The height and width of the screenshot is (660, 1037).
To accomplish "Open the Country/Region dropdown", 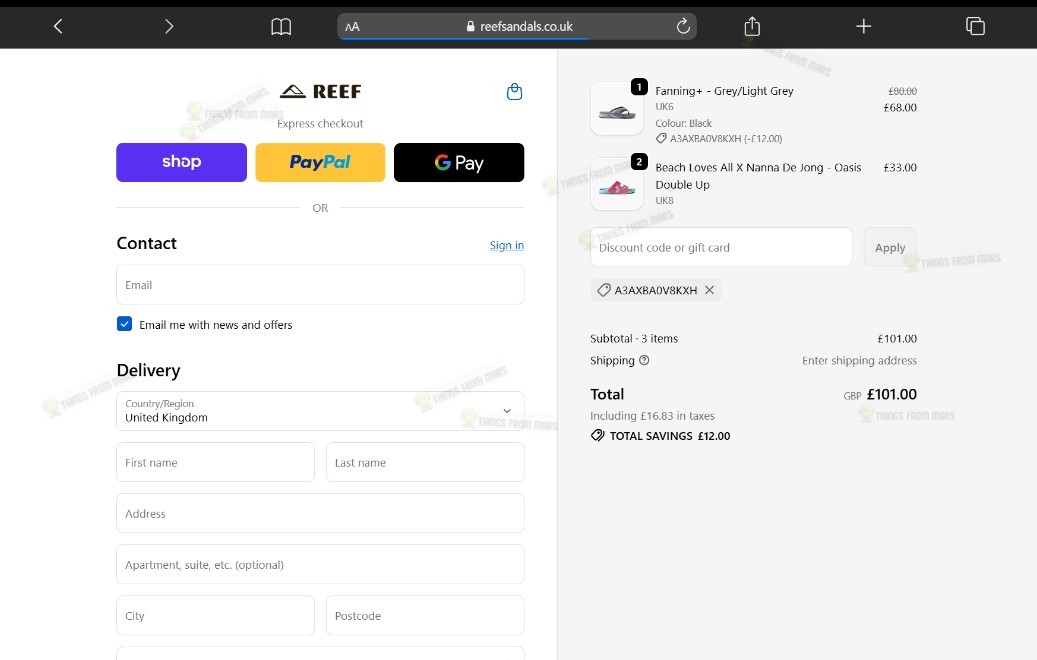I will [x=320, y=411].
